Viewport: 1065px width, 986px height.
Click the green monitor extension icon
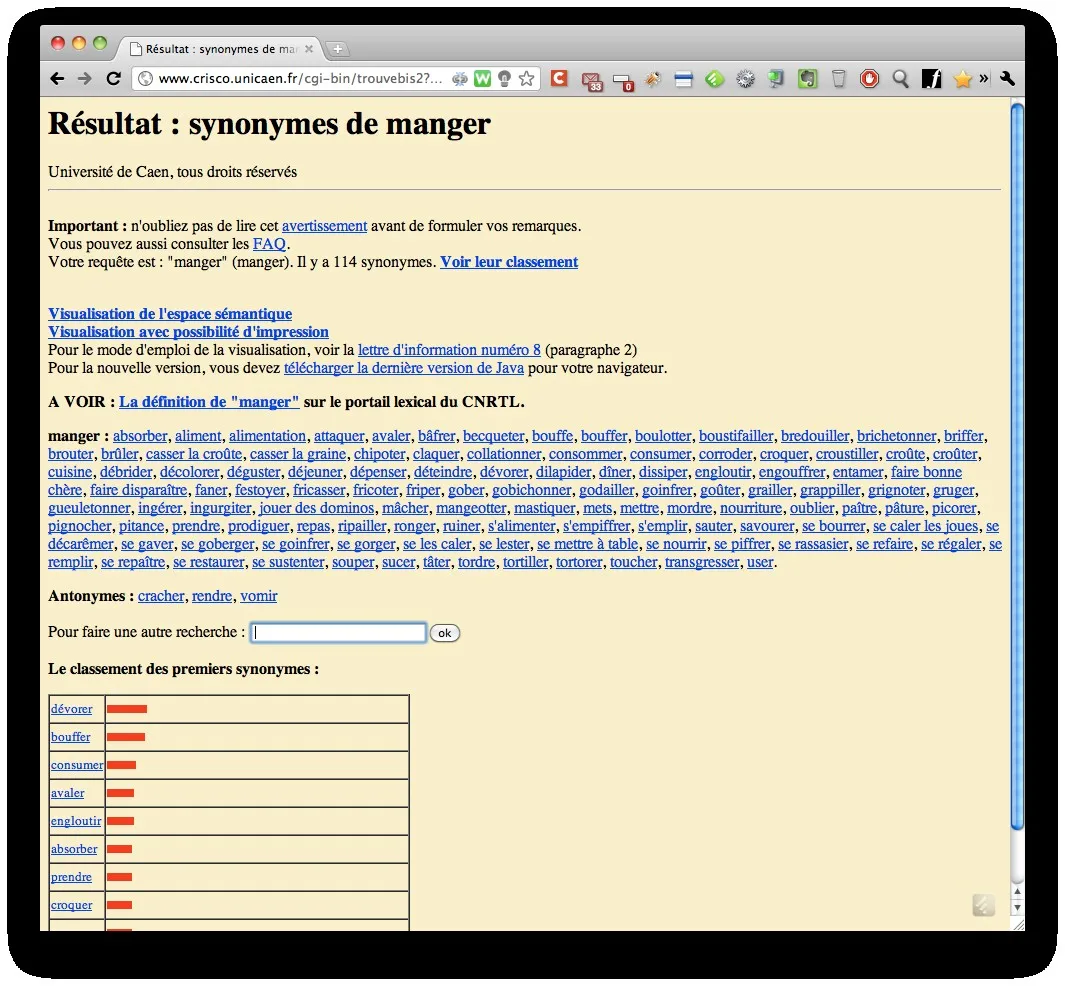pyautogui.click(x=776, y=79)
